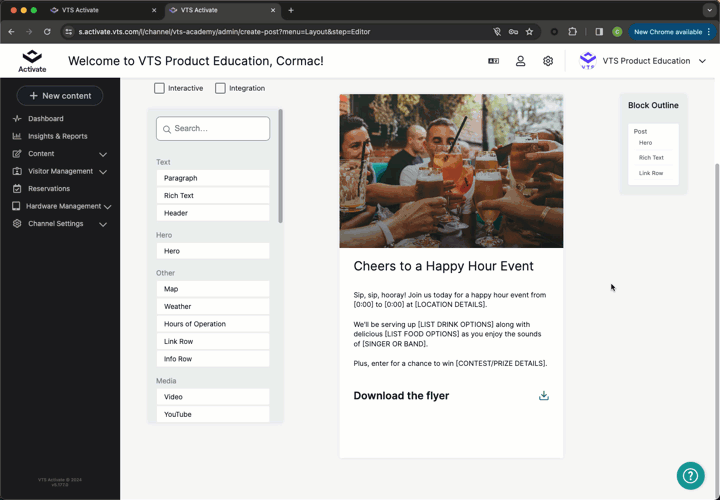Open the VTS Product Education channel dropdown
Viewport: 720px width, 500px height.
click(702, 61)
